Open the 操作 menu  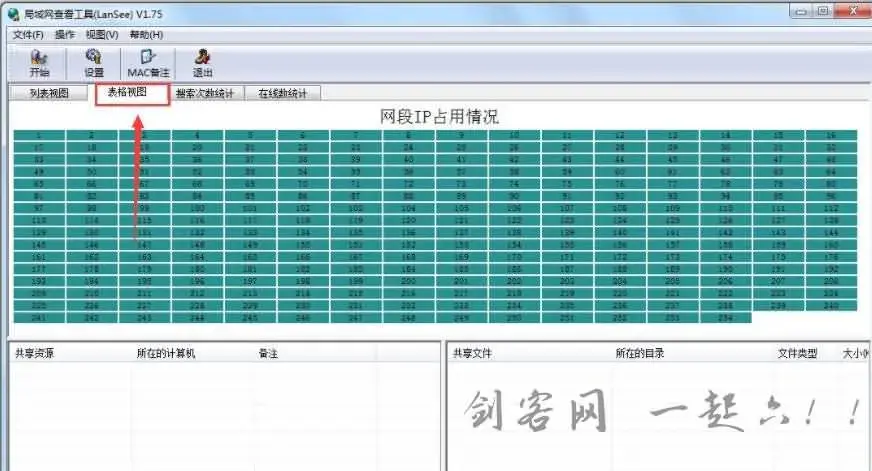65,34
